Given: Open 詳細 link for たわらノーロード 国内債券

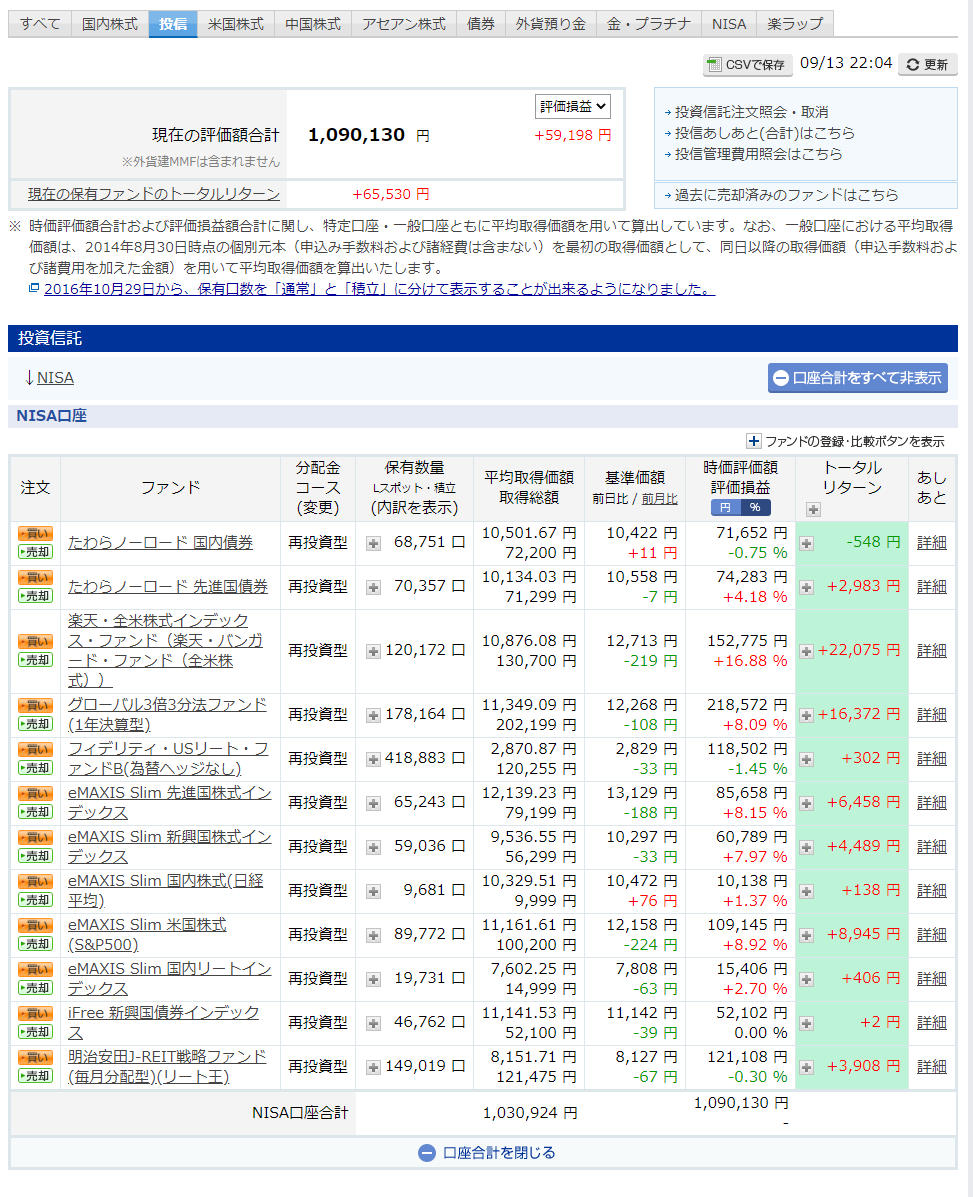Looking at the screenshot, I should click(932, 543).
